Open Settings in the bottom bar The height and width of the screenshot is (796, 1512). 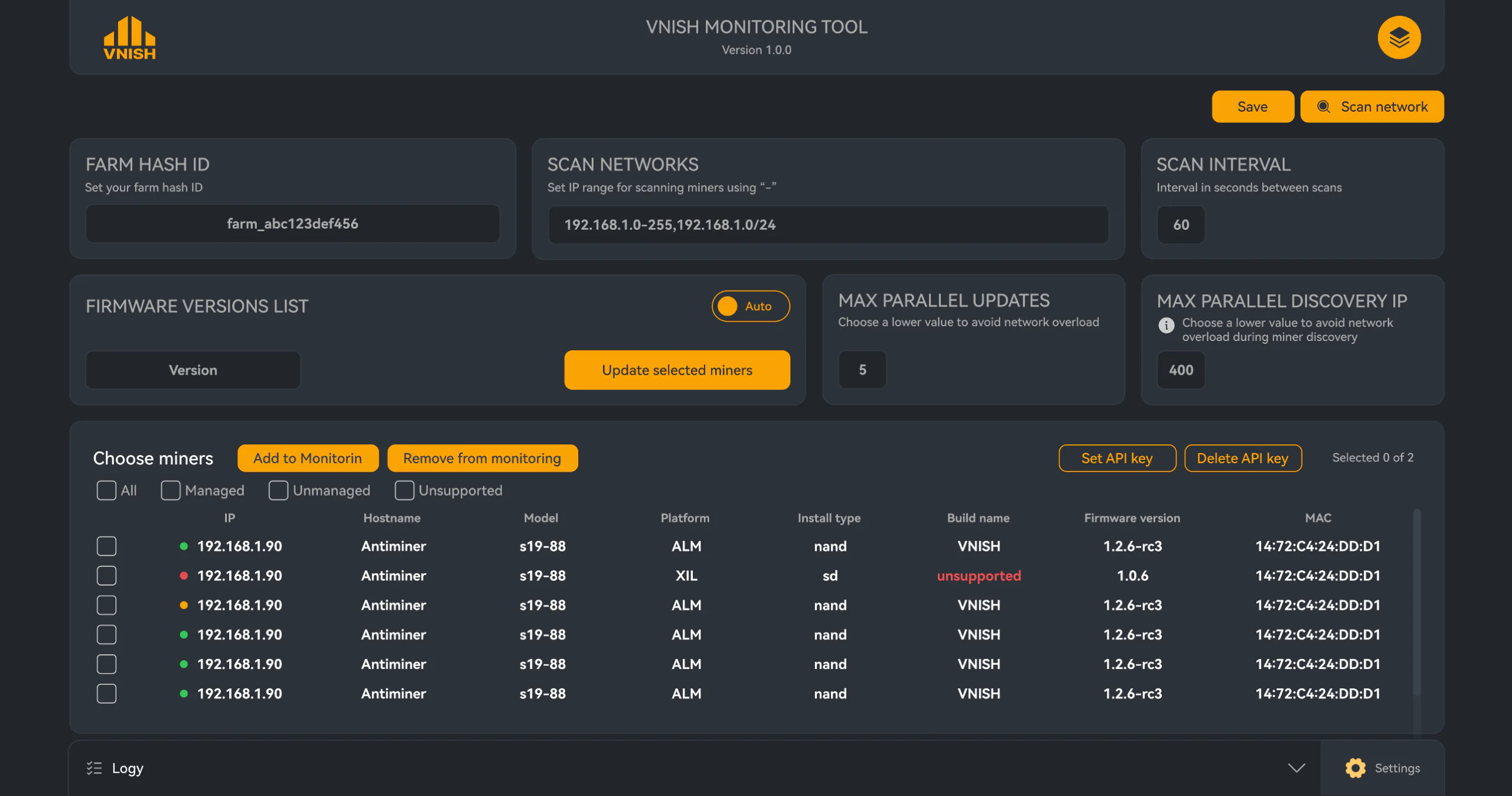(1382, 768)
